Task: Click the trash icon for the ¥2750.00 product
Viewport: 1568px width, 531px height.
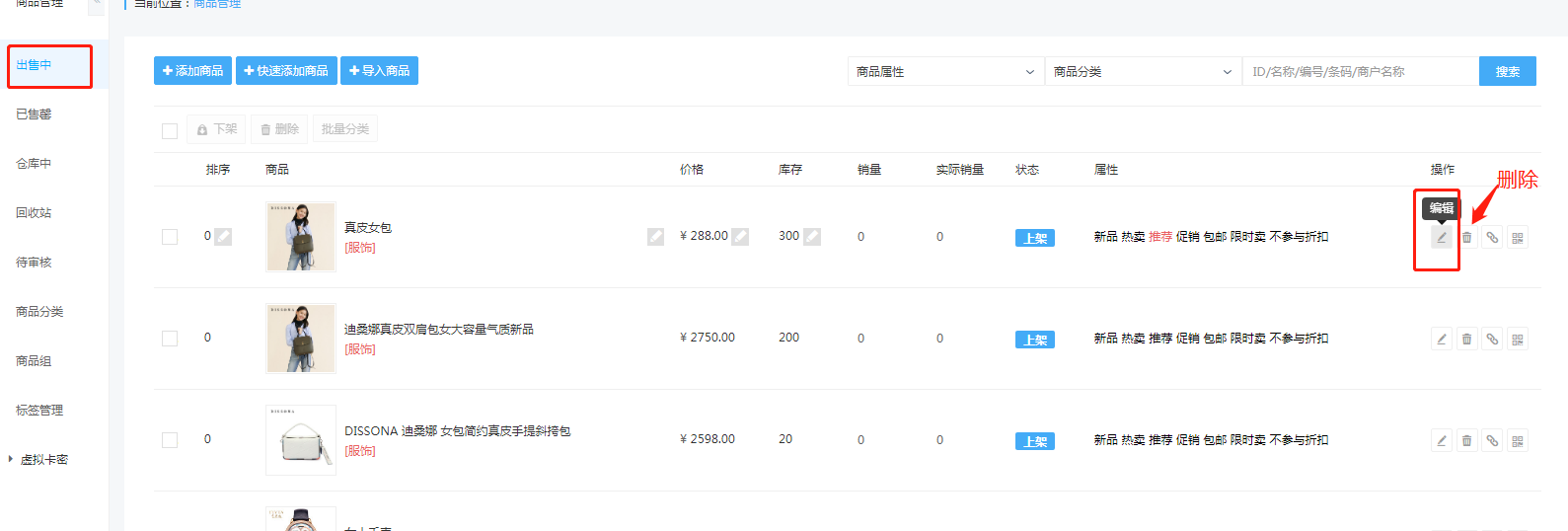Action: [1467, 340]
